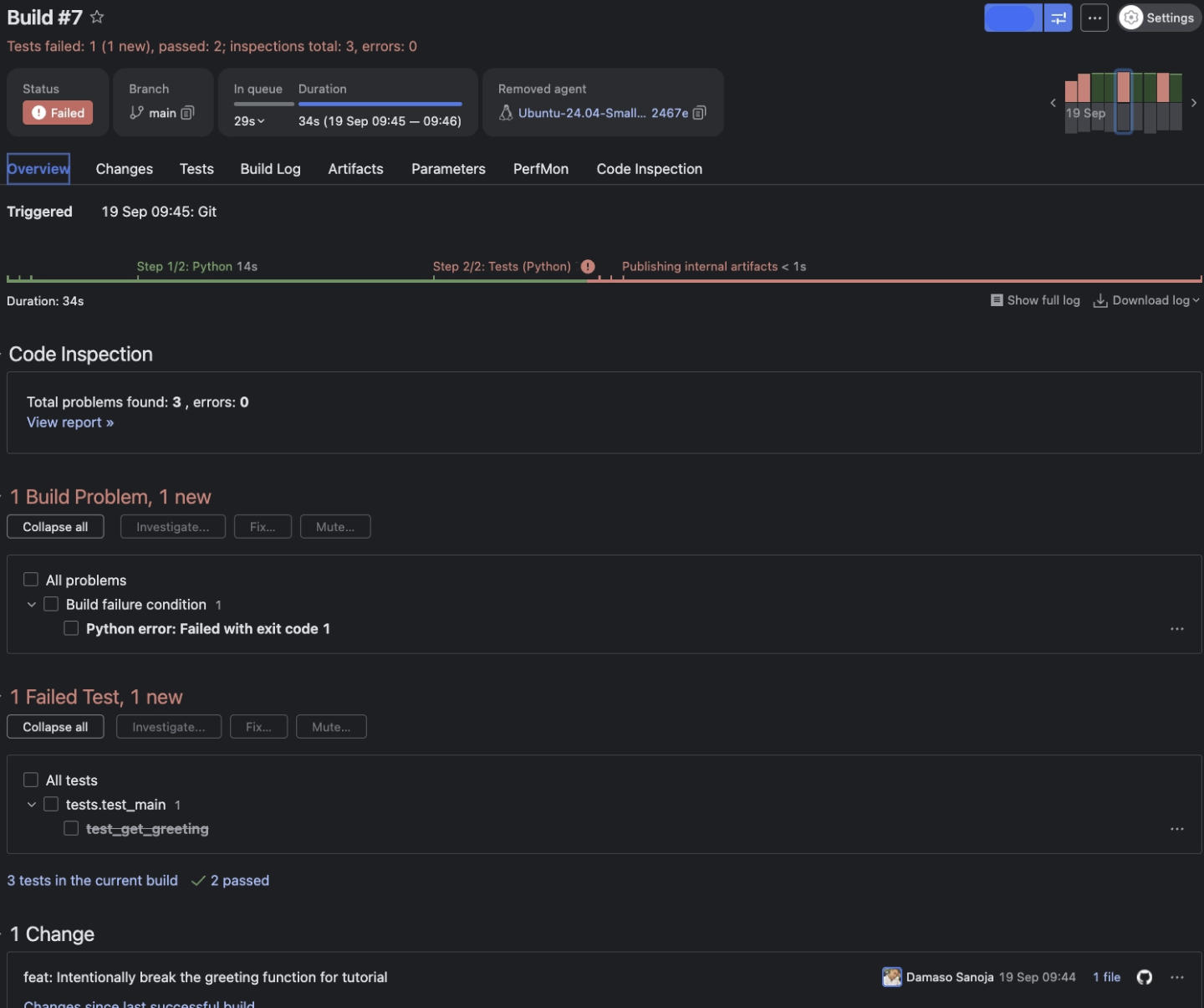This screenshot has width=1204, height=1008.
Task: Collapse the 1 Build Problem section
Action: coord(3,497)
